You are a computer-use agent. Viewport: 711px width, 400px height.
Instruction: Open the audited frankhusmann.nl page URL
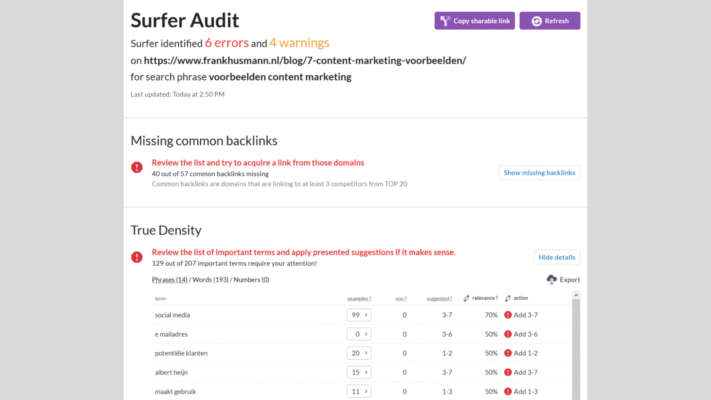[x=305, y=60]
